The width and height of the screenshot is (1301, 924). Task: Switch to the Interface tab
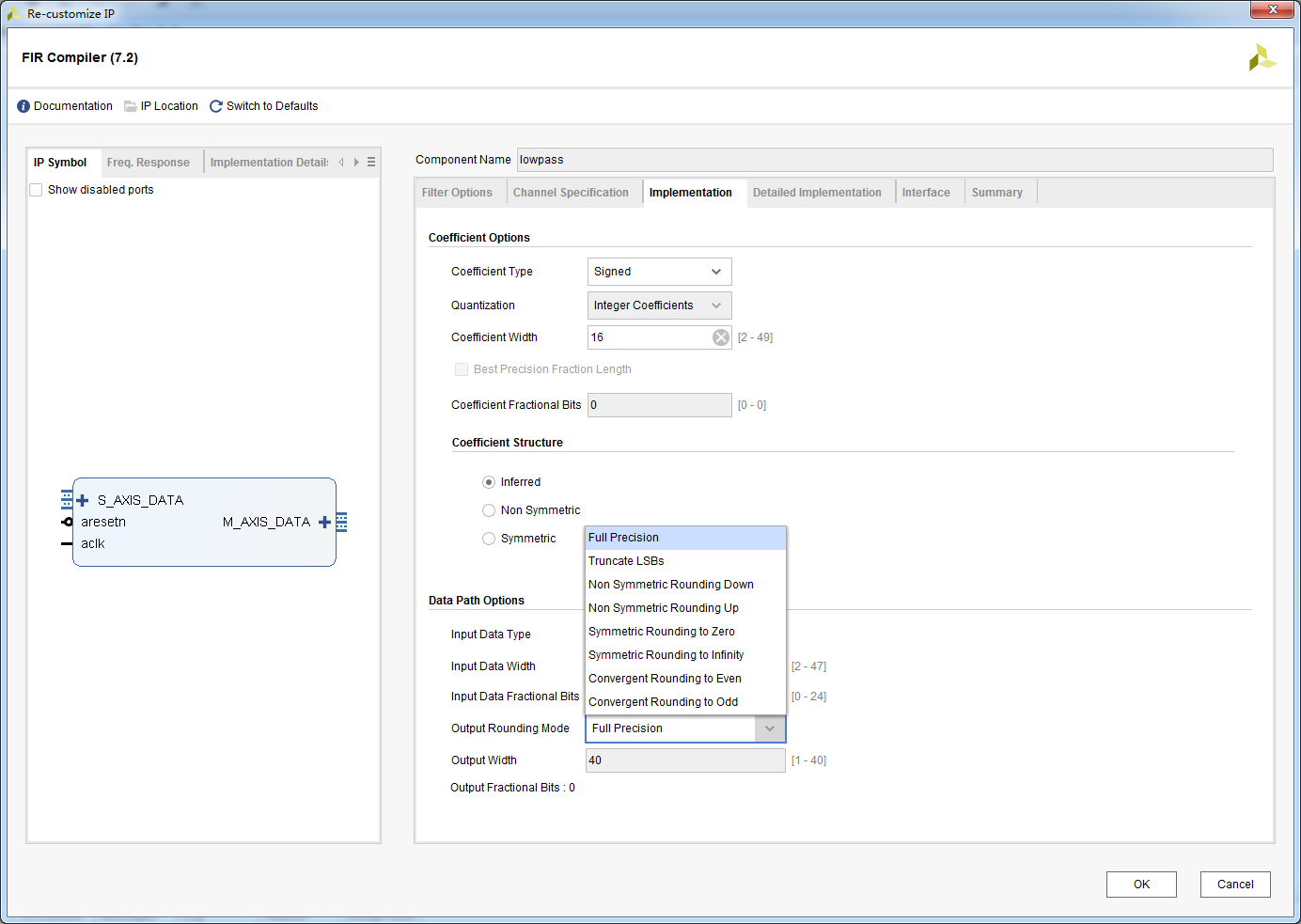[926, 193]
